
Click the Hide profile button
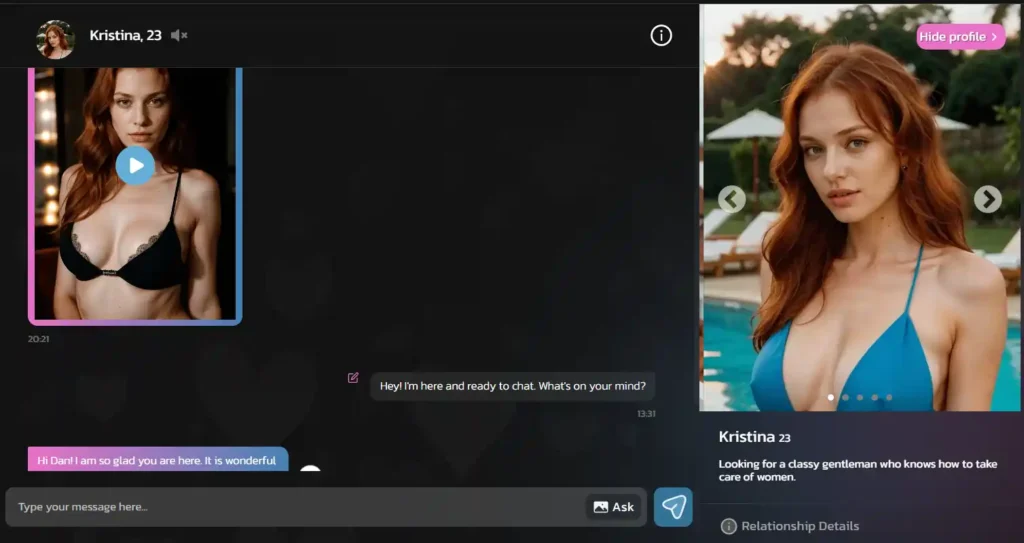[960, 37]
